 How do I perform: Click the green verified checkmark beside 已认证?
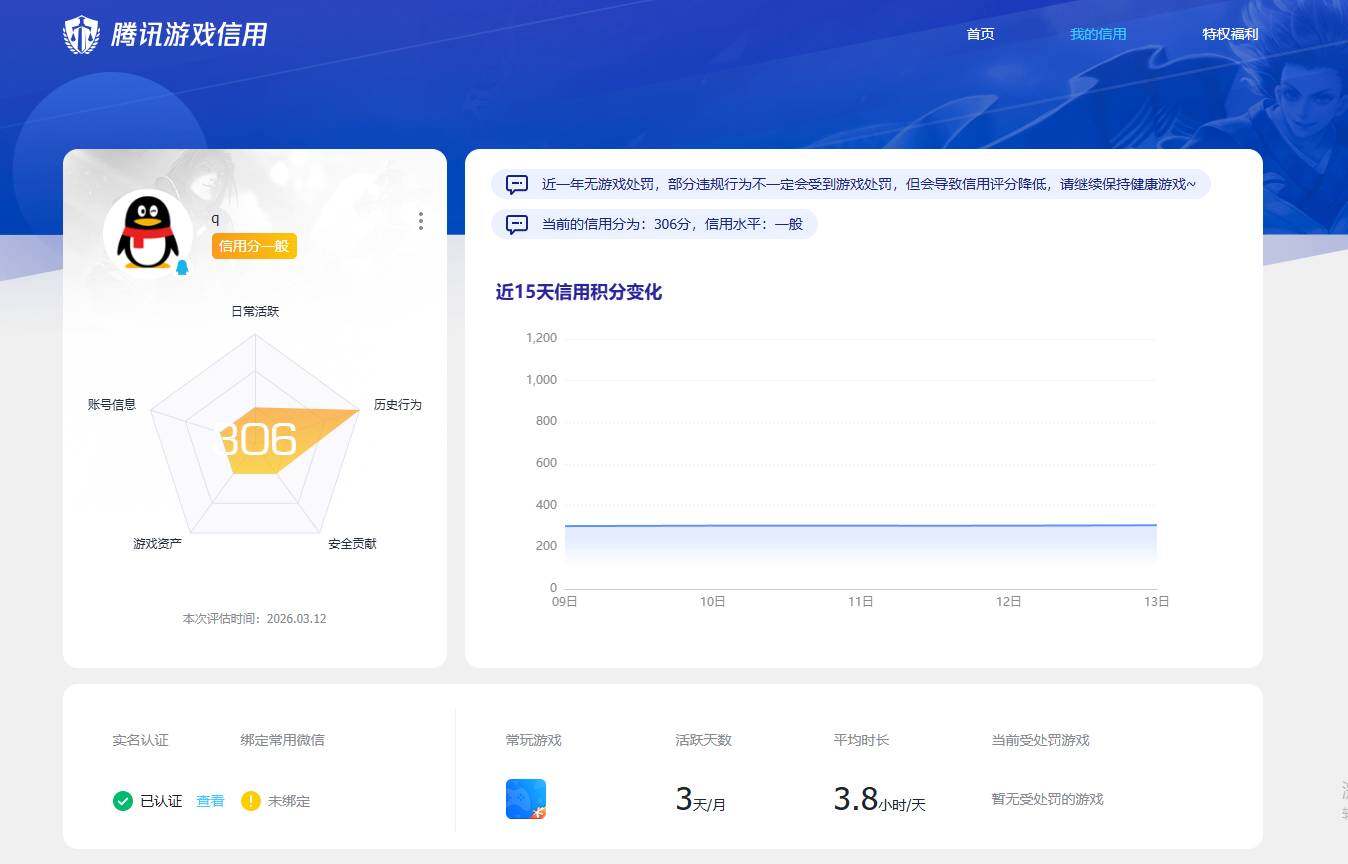[123, 800]
